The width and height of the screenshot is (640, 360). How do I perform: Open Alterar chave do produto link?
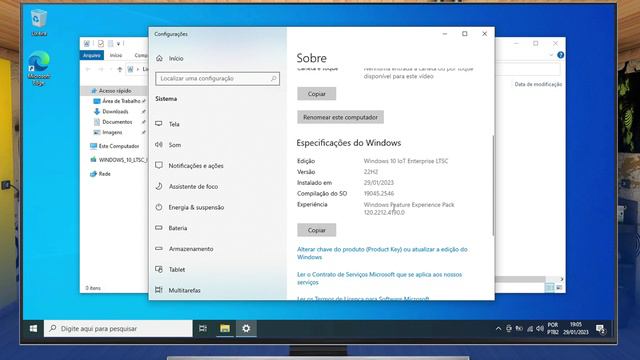tap(382, 253)
